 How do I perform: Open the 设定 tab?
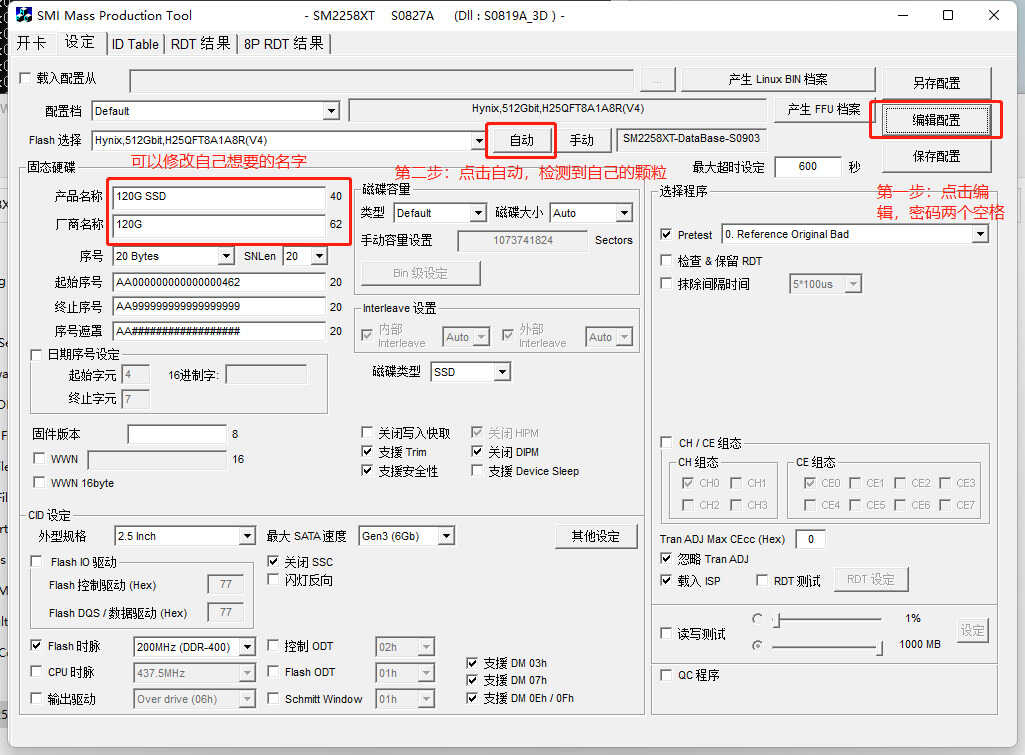point(79,42)
